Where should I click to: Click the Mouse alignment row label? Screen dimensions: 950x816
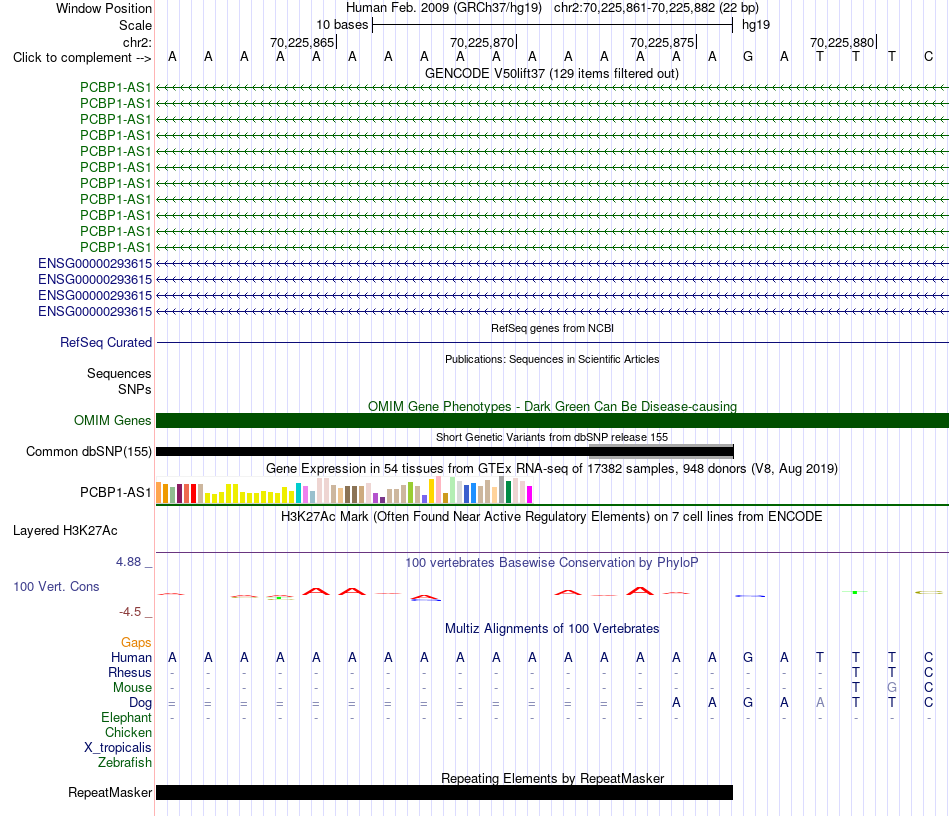(x=132, y=688)
